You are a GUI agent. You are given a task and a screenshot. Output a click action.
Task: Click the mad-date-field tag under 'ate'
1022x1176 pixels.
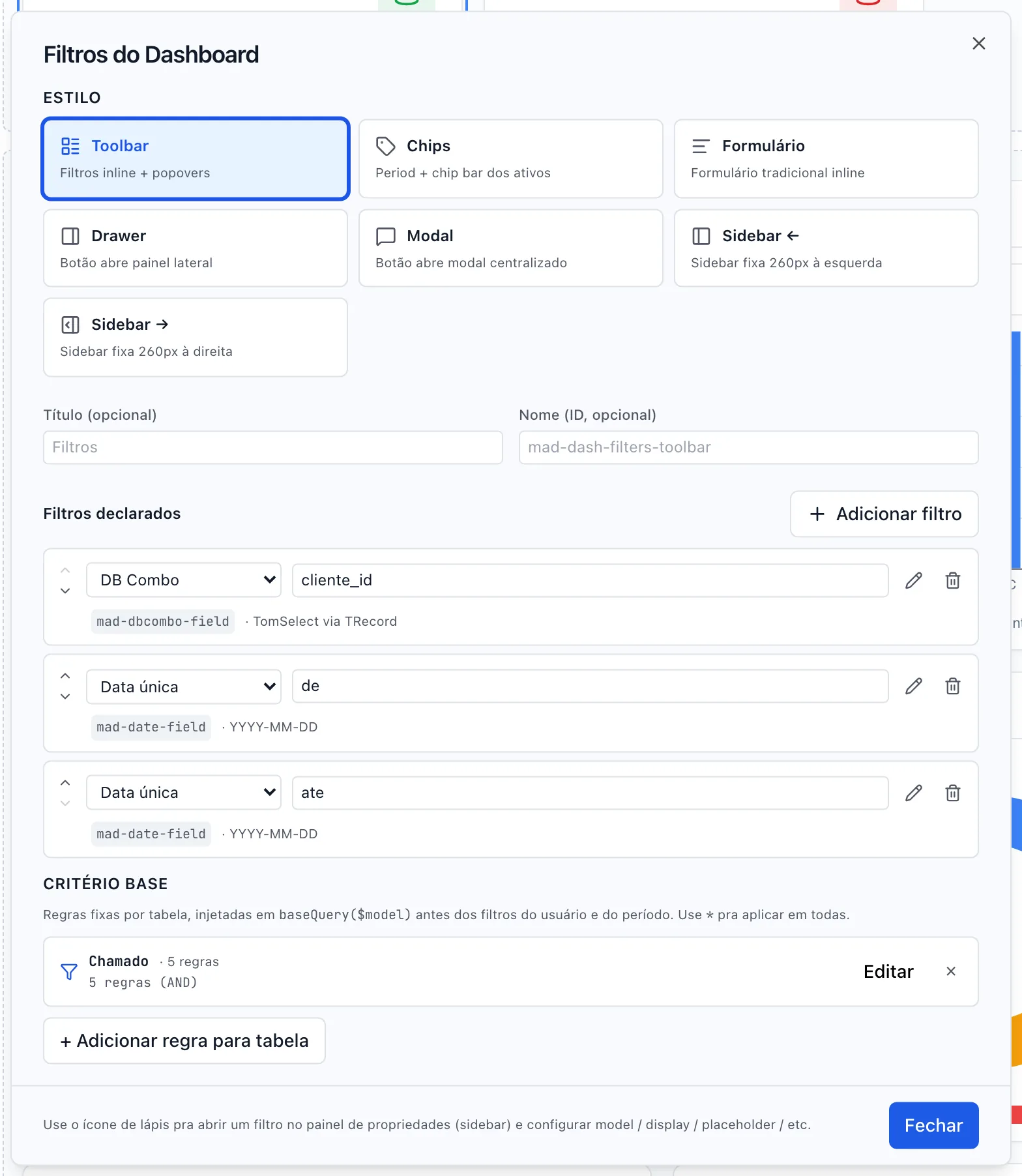pyautogui.click(x=151, y=834)
